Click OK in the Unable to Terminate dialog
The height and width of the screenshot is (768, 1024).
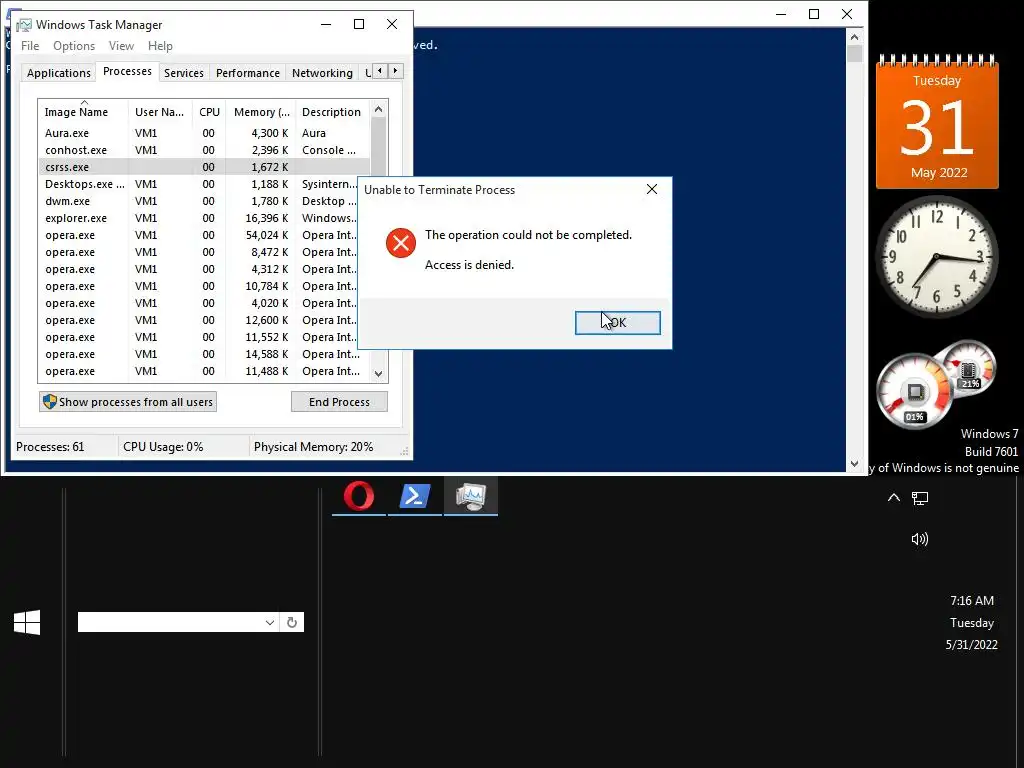click(617, 323)
